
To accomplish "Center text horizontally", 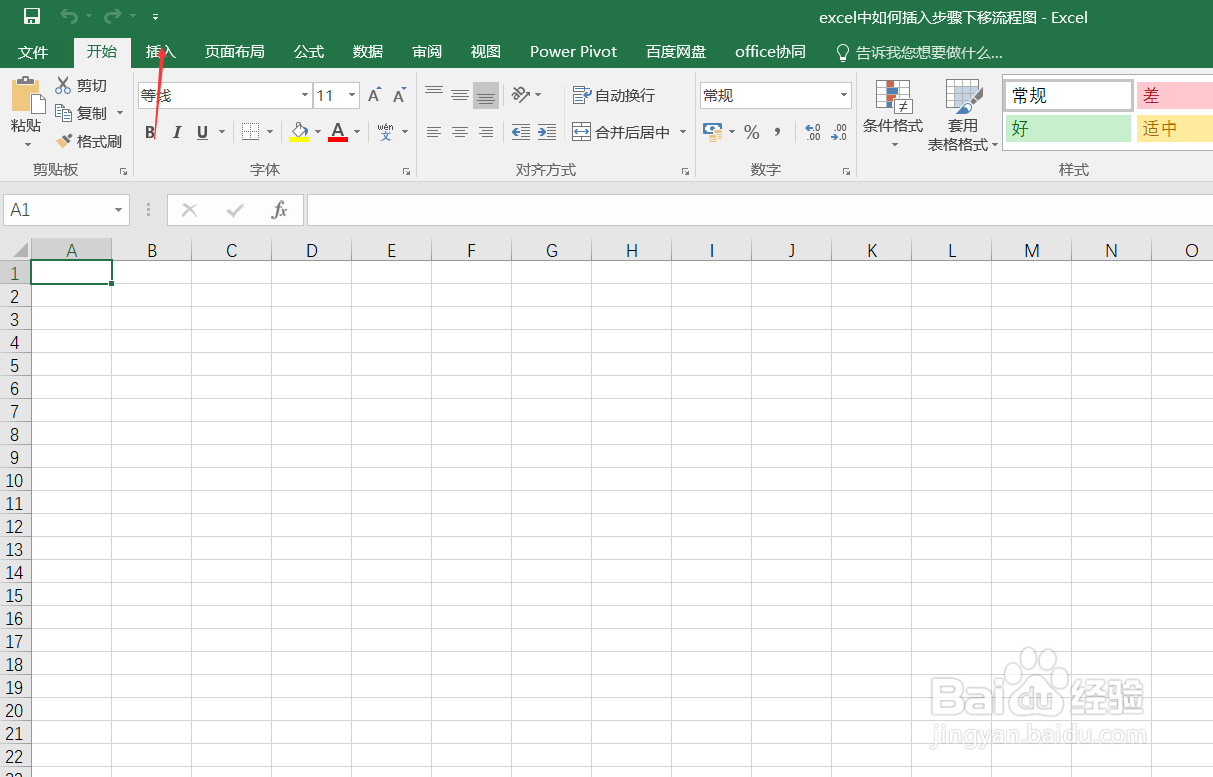I will click(x=460, y=132).
